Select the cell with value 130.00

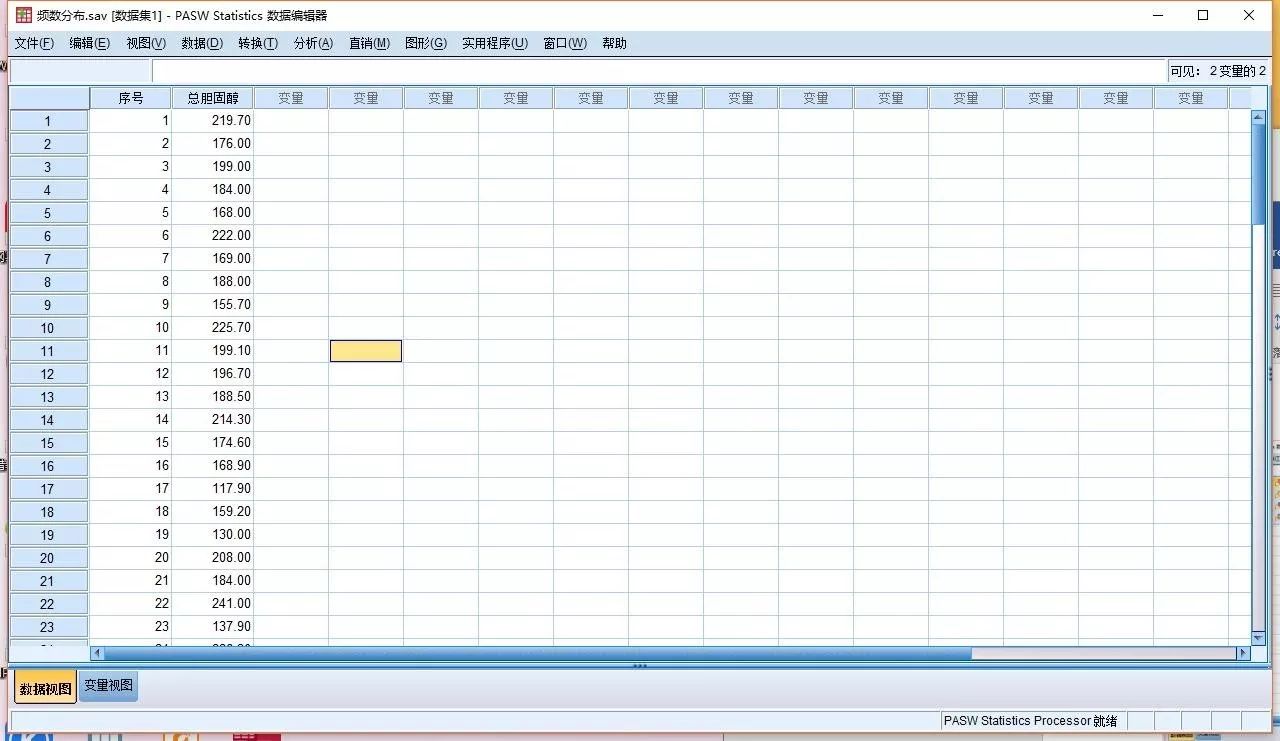click(212, 534)
